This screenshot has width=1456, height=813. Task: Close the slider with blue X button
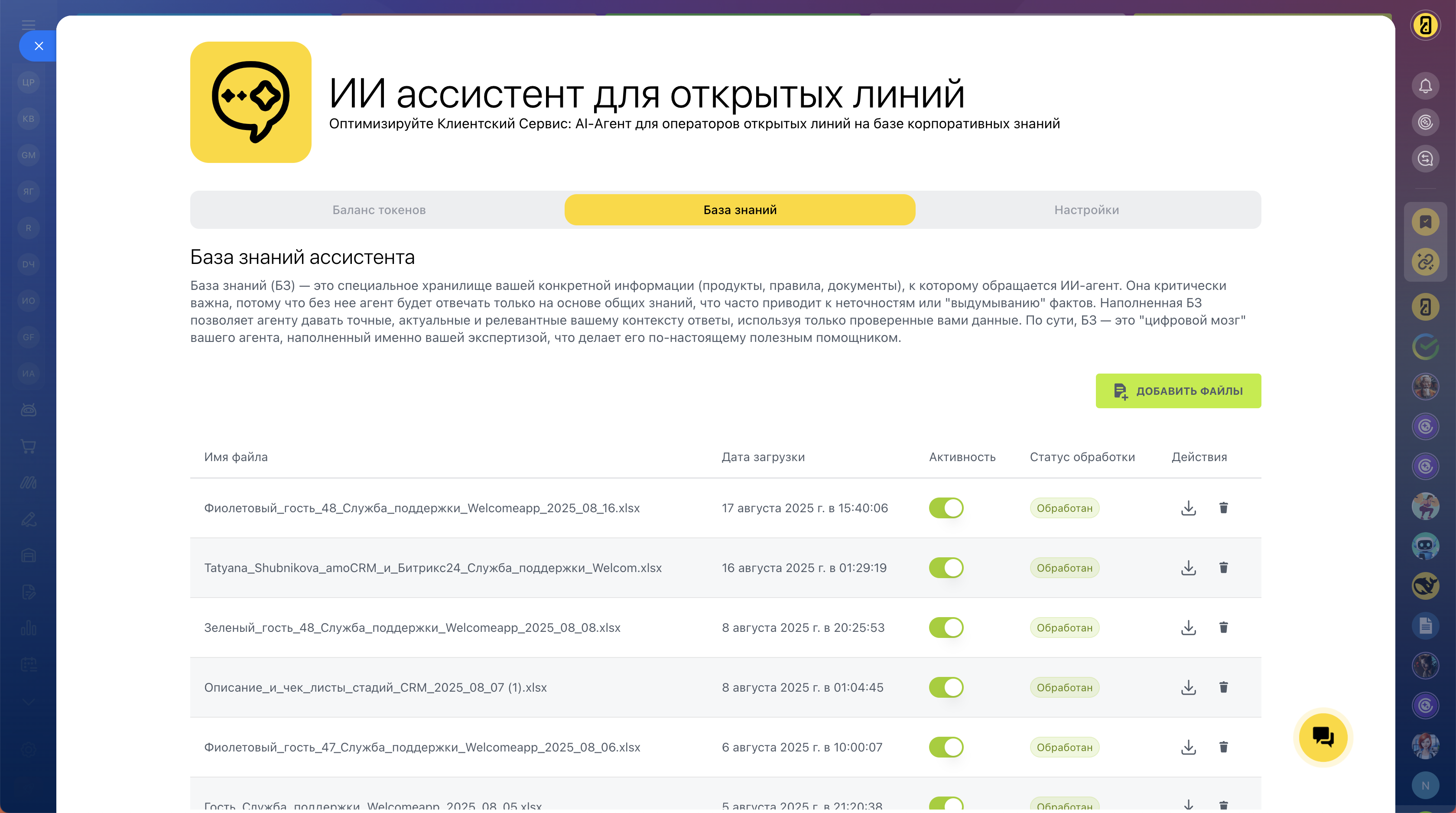tap(39, 46)
